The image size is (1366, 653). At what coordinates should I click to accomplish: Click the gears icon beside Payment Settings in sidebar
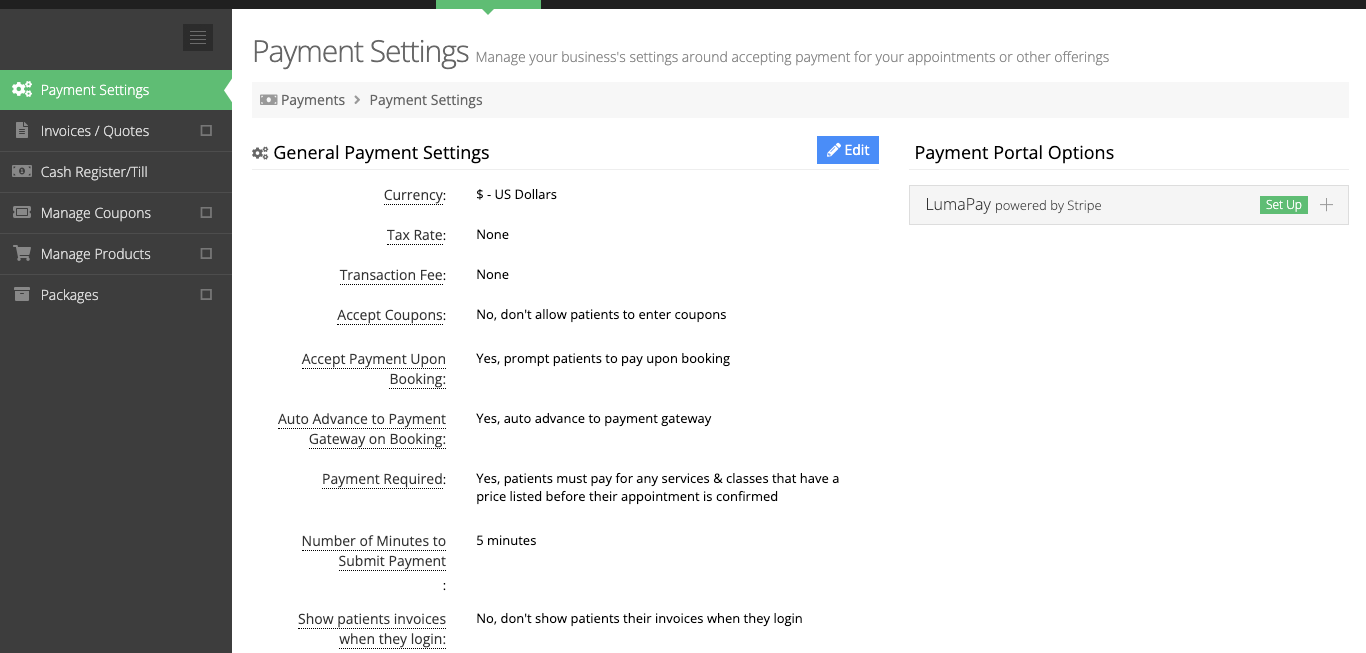pyautogui.click(x=21, y=89)
